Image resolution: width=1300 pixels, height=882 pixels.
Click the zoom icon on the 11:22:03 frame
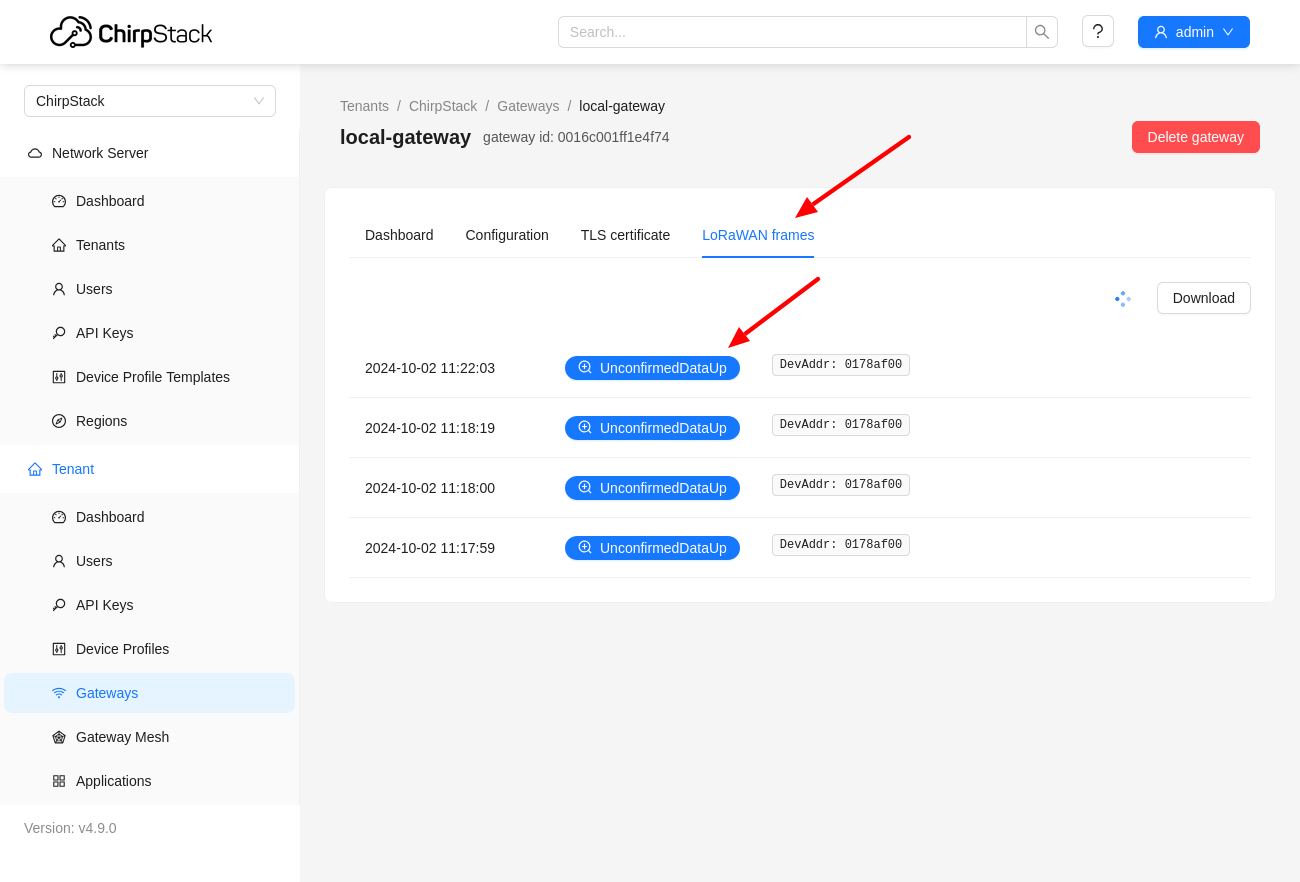click(x=585, y=367)
